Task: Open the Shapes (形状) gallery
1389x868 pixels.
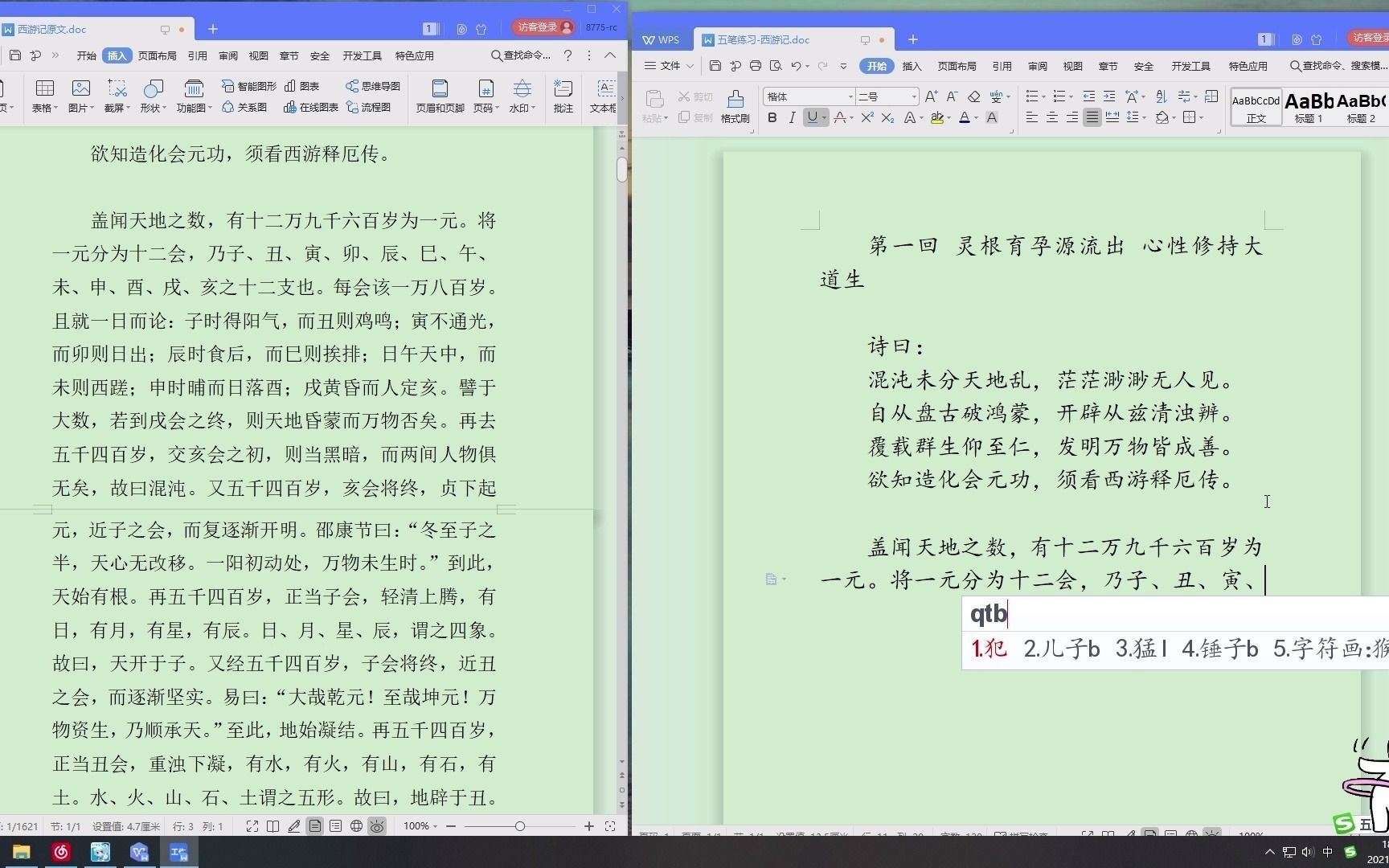Action: (x=153, y=96)
